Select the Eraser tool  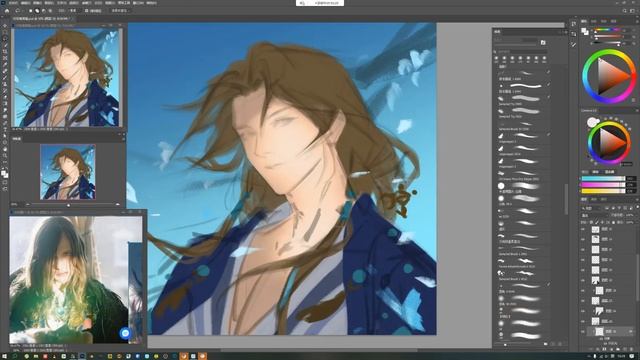[5, 97]
